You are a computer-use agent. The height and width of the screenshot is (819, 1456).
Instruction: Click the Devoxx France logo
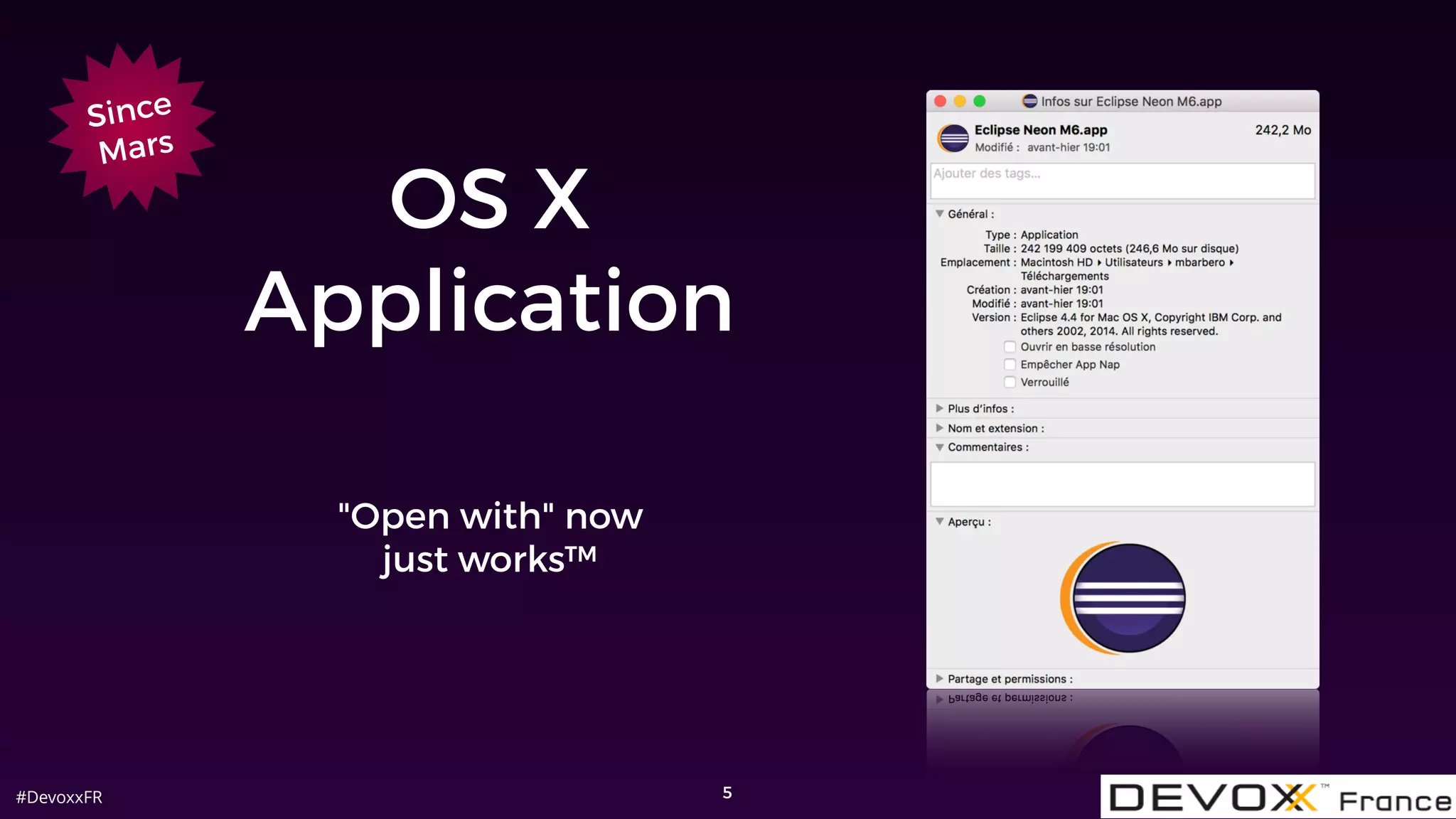[1278, 797]
